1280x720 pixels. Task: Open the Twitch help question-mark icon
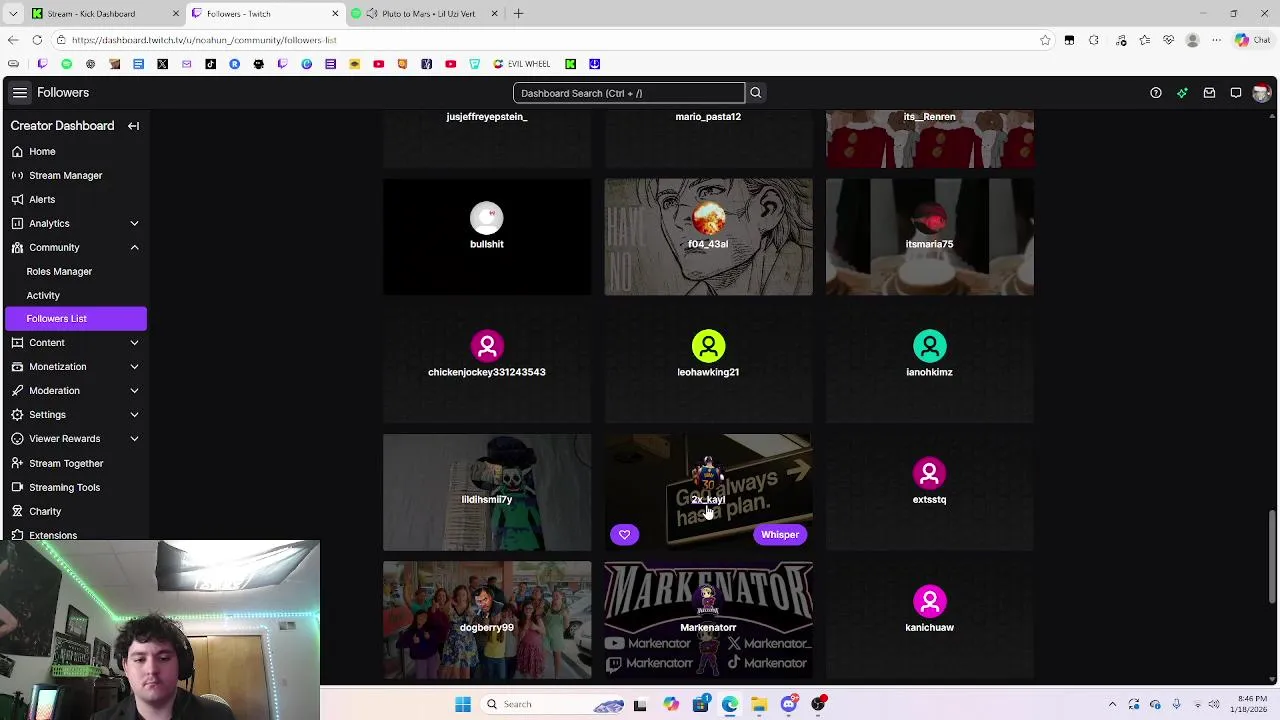pos(1156,93)
